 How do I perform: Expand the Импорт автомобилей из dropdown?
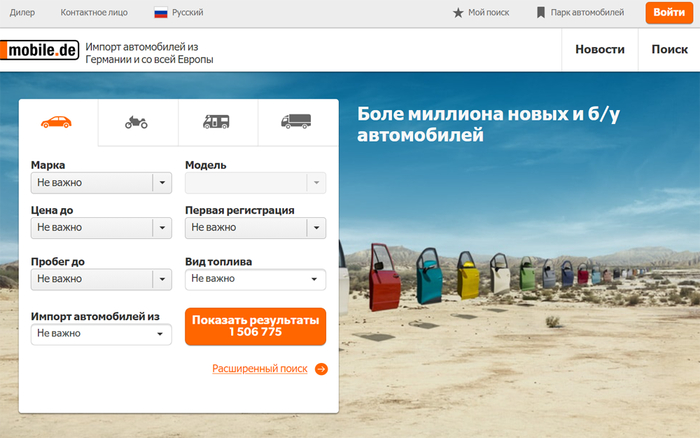(x=101, y=333)
